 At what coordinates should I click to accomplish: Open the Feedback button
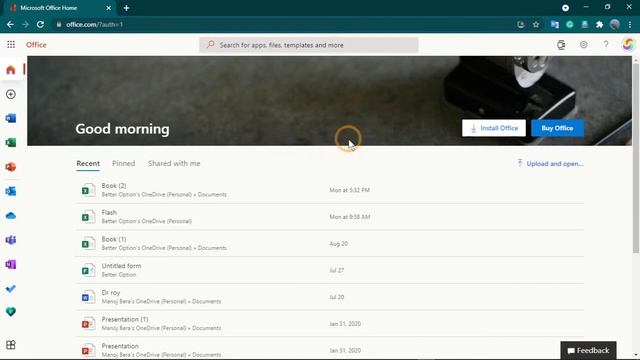coord(588,351)
